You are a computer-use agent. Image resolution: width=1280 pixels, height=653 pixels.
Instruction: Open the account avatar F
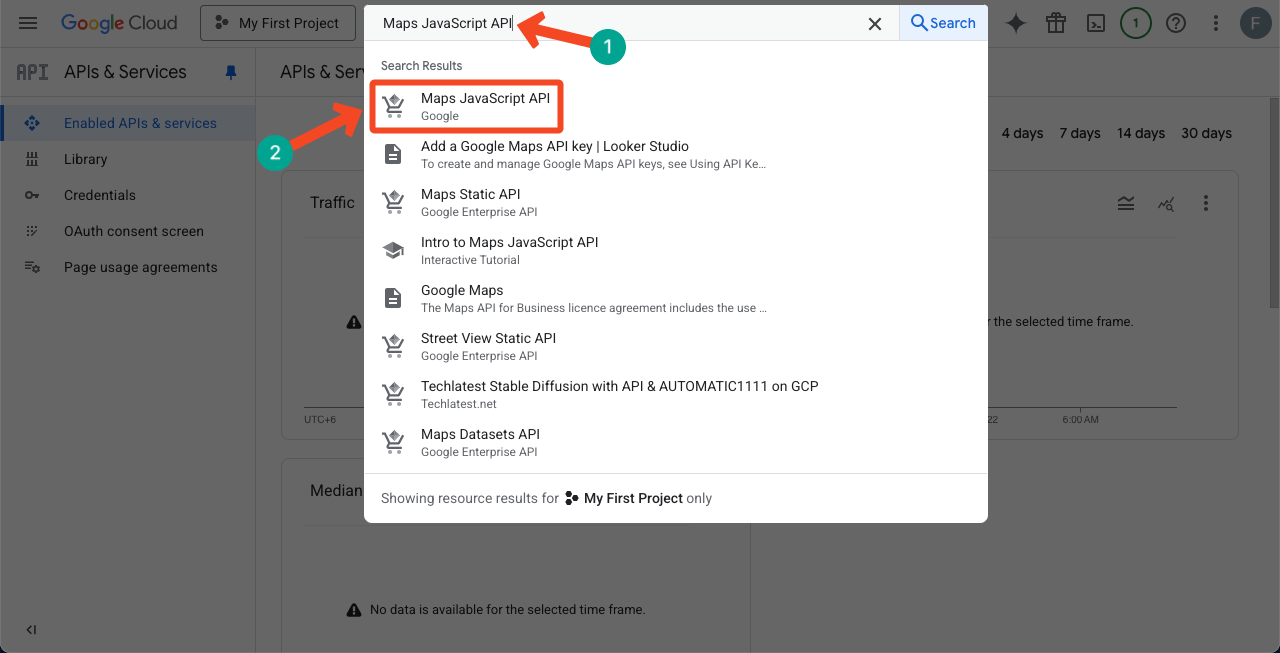click(1255, 23)
